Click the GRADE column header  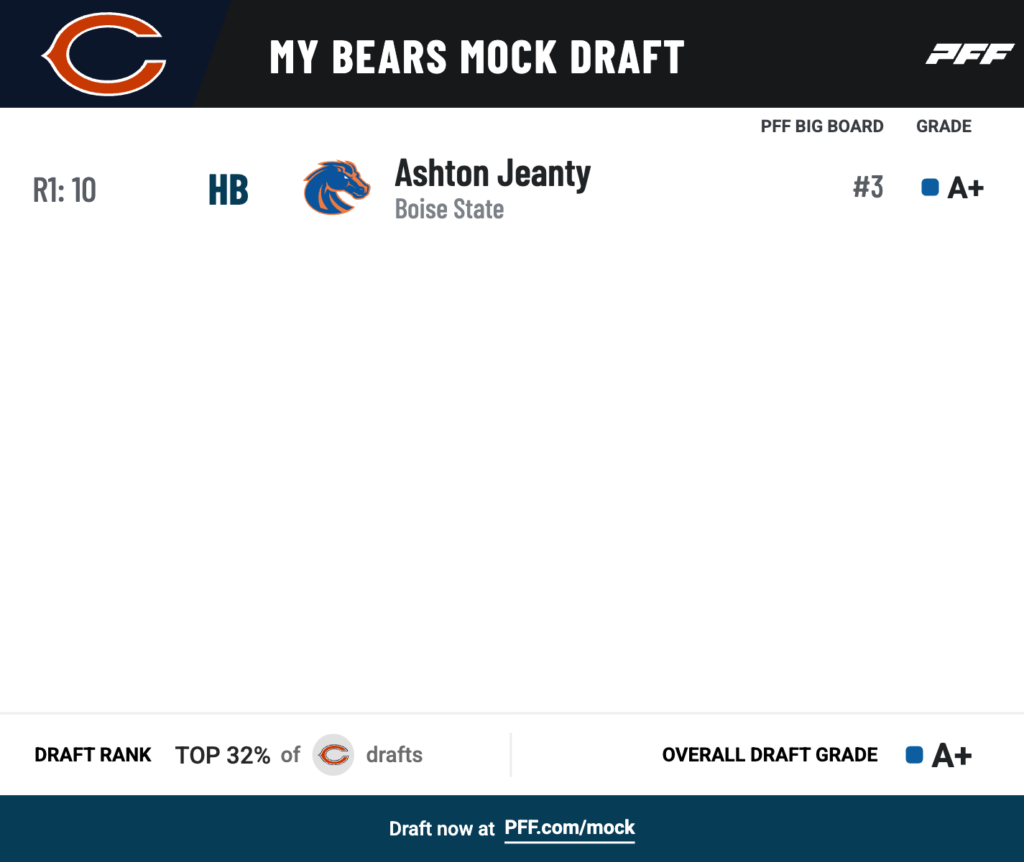point(944,126)
